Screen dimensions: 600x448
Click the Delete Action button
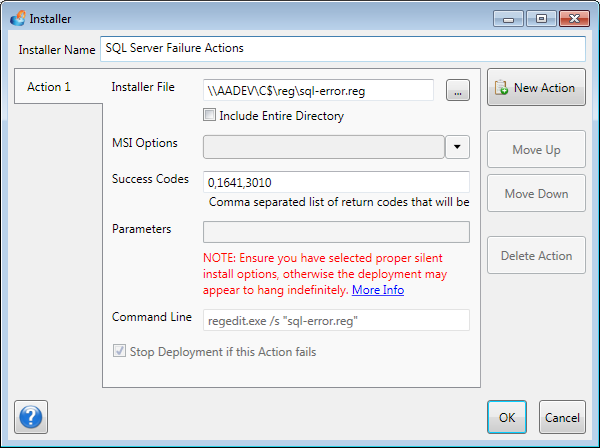point(536,255)
